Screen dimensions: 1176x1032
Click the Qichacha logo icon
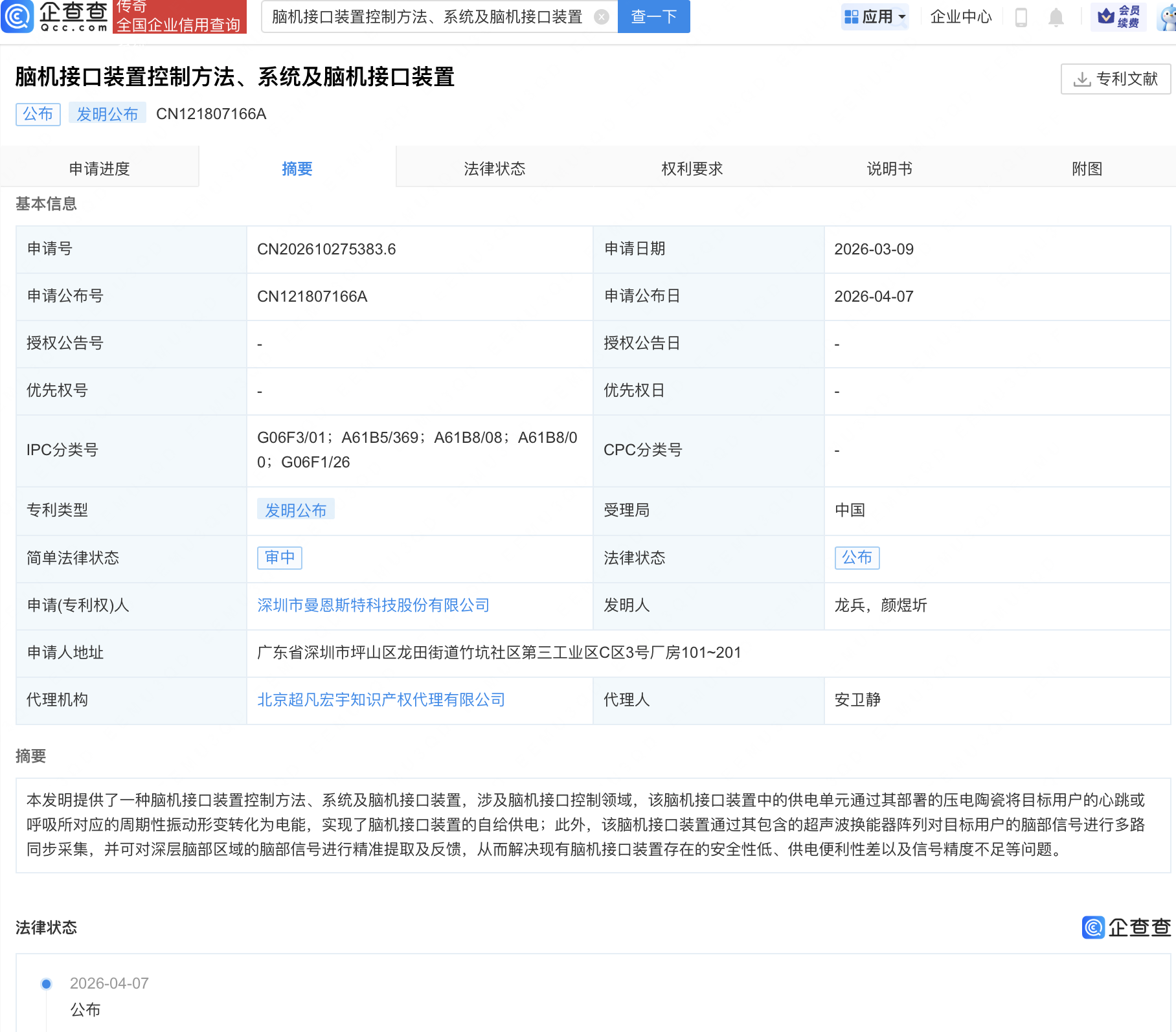tap(17, 17)
